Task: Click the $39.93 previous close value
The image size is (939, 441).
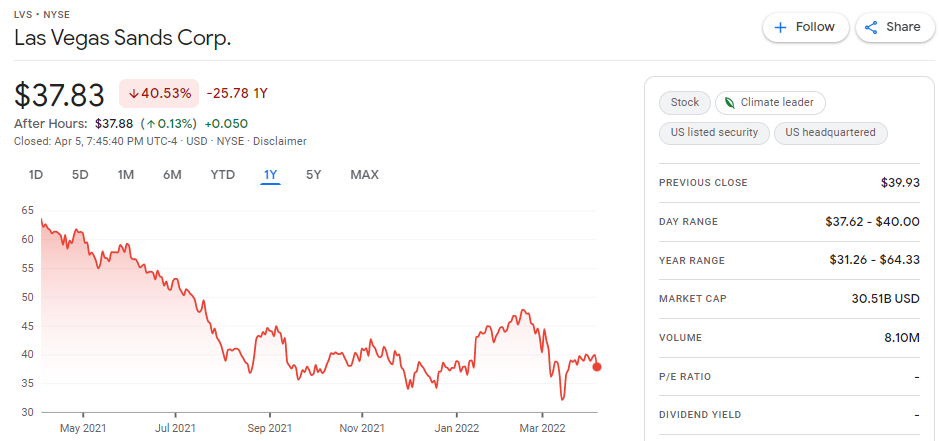Action: (x=900, y=183)
